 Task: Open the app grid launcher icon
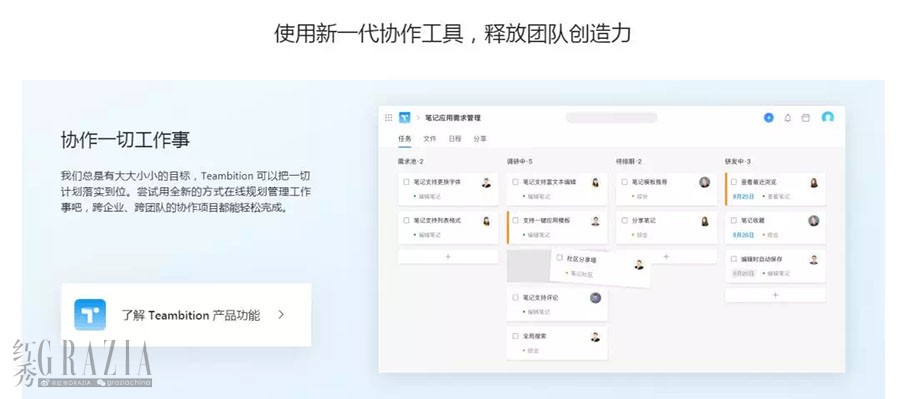pos(389,117)
